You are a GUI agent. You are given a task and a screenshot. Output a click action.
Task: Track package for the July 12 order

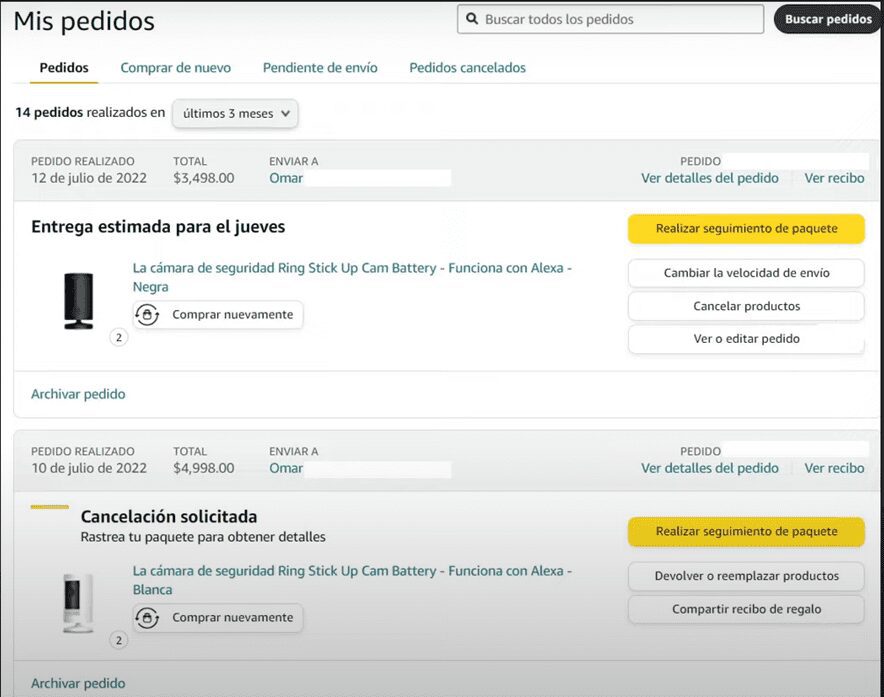click(746, 229)
